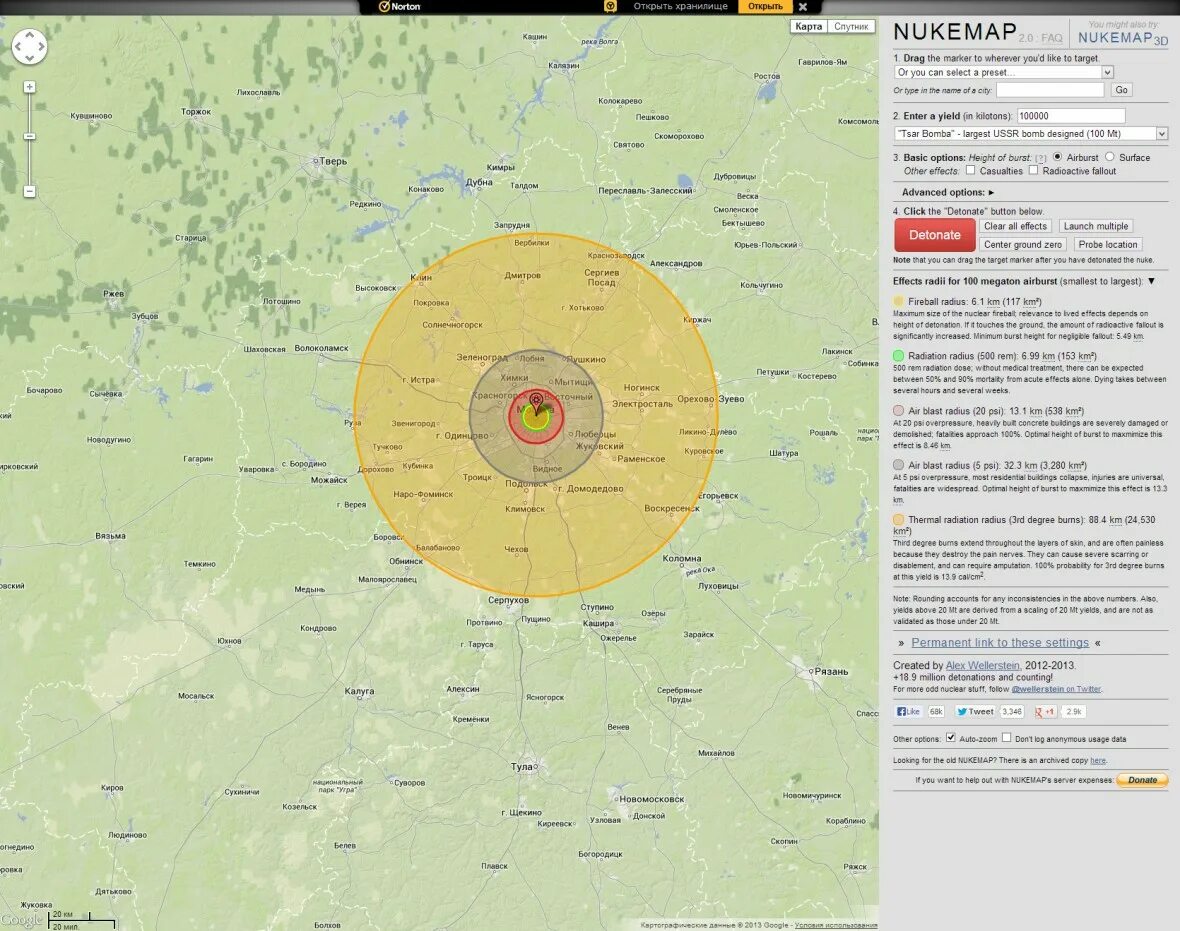Image resolution: width=1180 pixels, height=931 pixels.
Task: Zoom out with the map minus button
Action: (x=29, y=191)
